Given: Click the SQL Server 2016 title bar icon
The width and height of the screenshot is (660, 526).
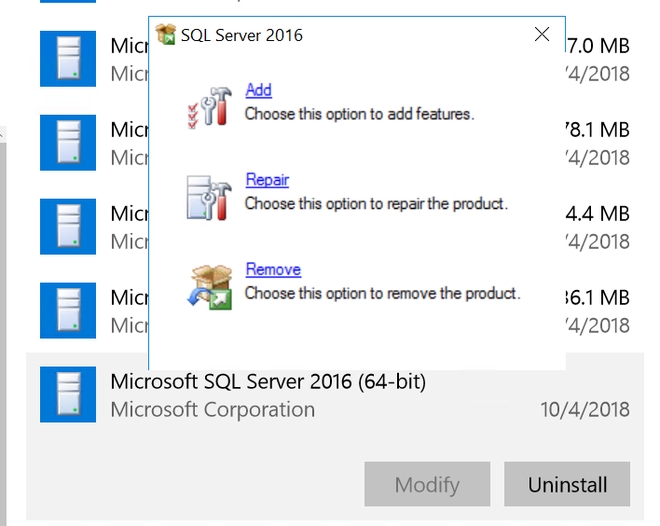Looking at the screenshot, I should coord(166,35).
